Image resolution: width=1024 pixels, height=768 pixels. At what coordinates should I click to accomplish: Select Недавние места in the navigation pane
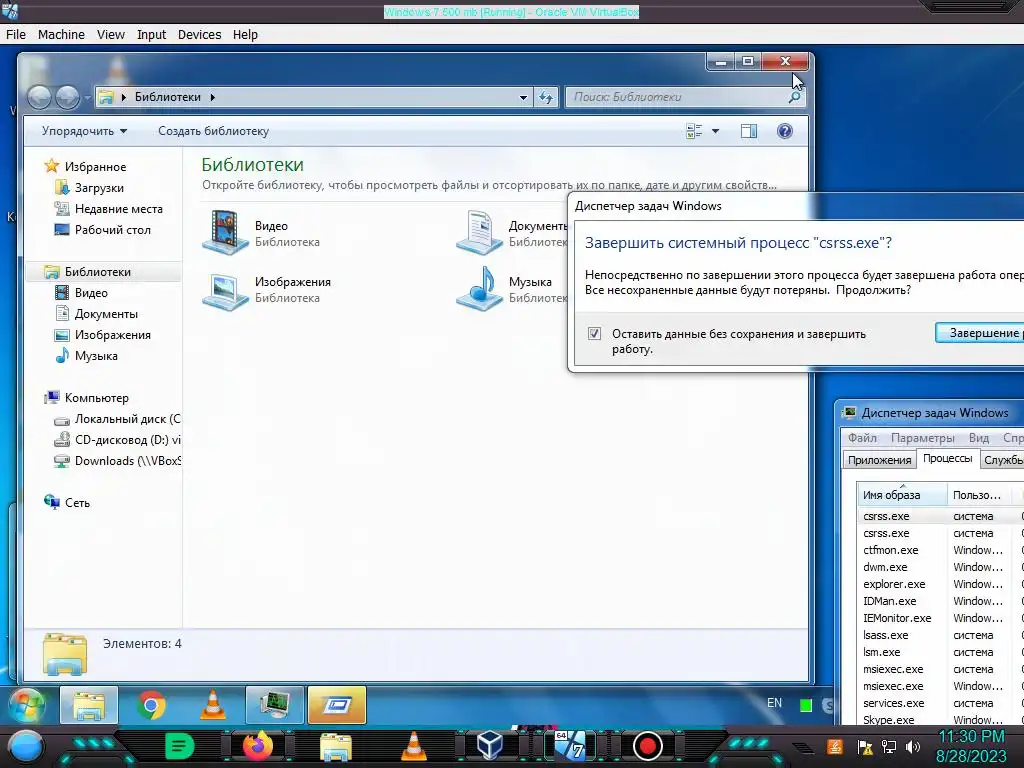(119, 209)
